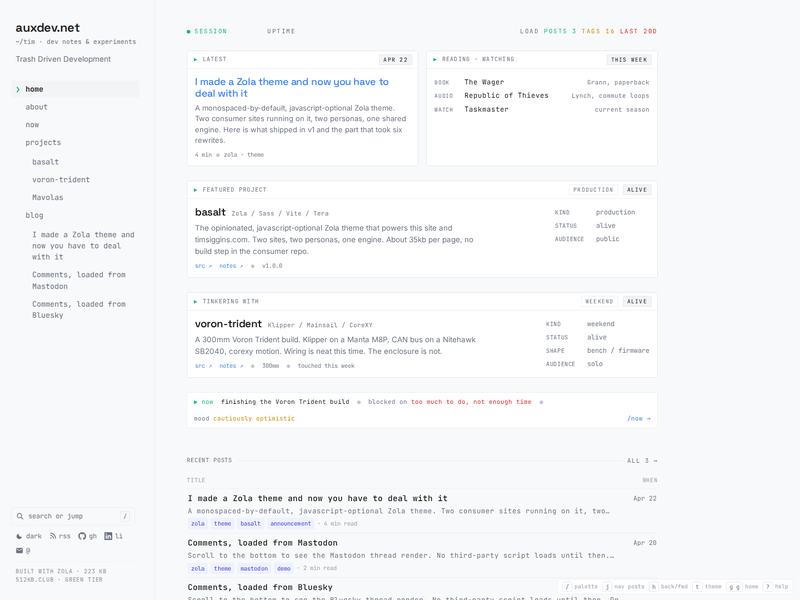Image resolution: width=800 pixels, height=600 pixels.
Task: Focus the search or jump field
Action: tap(73, 516)
